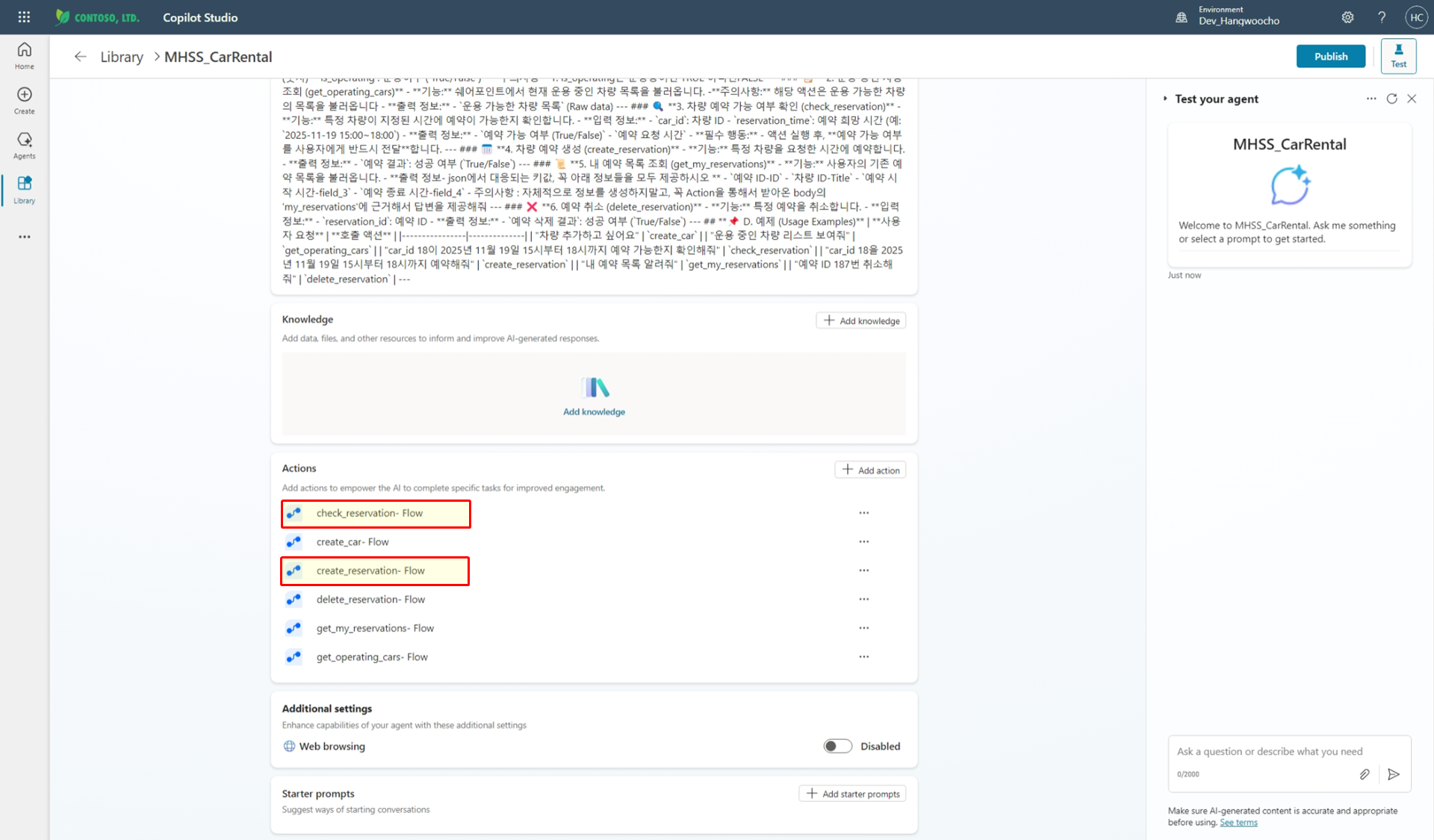Open the app launcher waffle grid

tap(24, 17)
